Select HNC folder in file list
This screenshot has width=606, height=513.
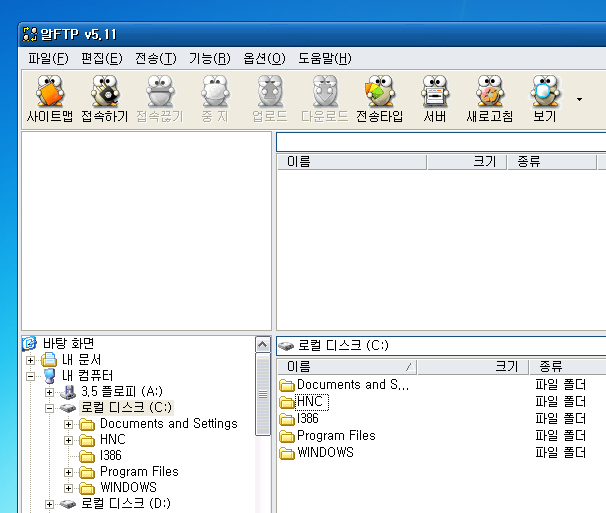(311, 402)
